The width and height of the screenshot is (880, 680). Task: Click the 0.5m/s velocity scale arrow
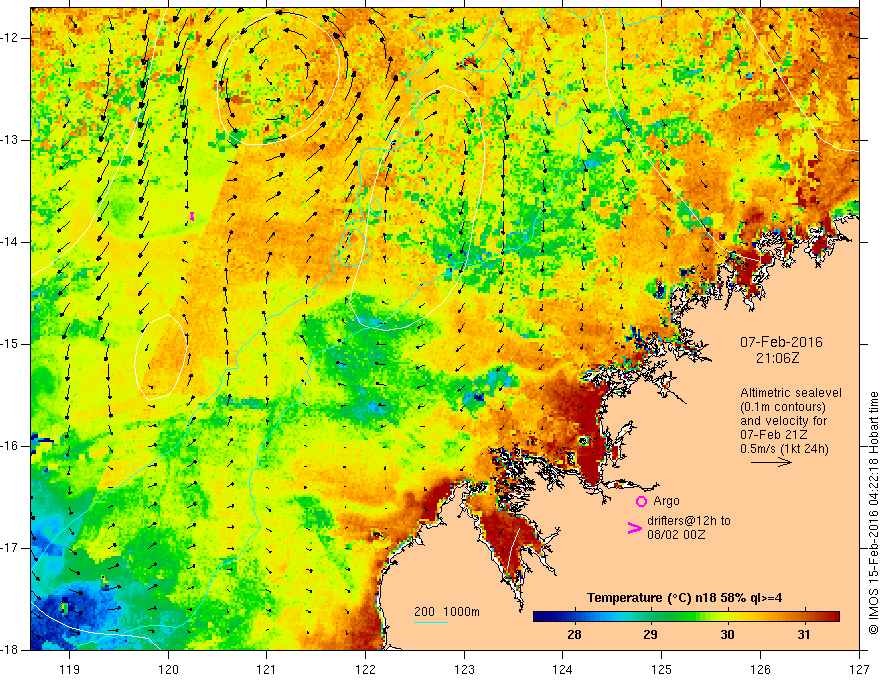point(772,462)
